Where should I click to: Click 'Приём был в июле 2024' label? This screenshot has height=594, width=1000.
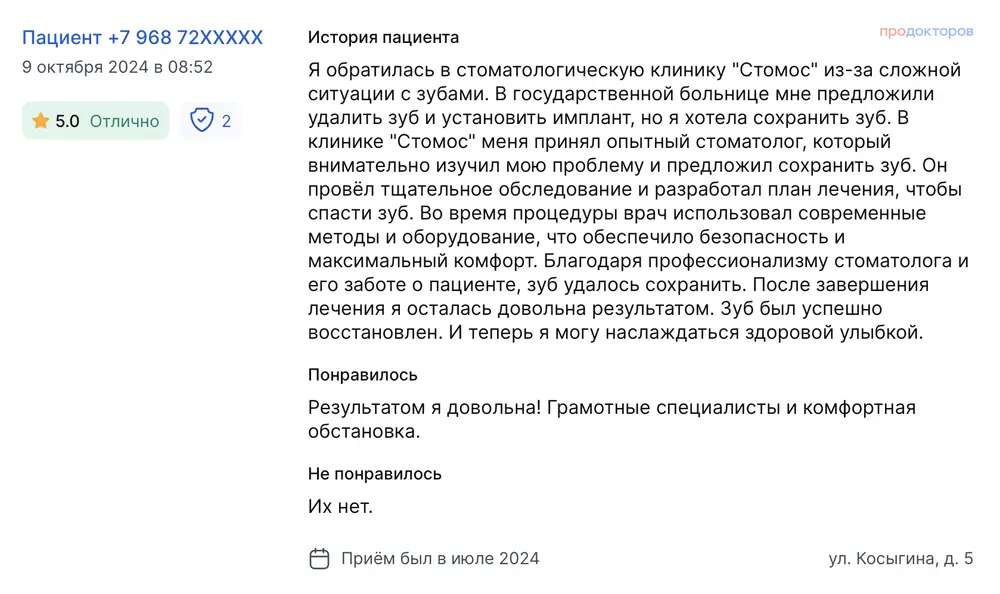click(x=440, y=558)
